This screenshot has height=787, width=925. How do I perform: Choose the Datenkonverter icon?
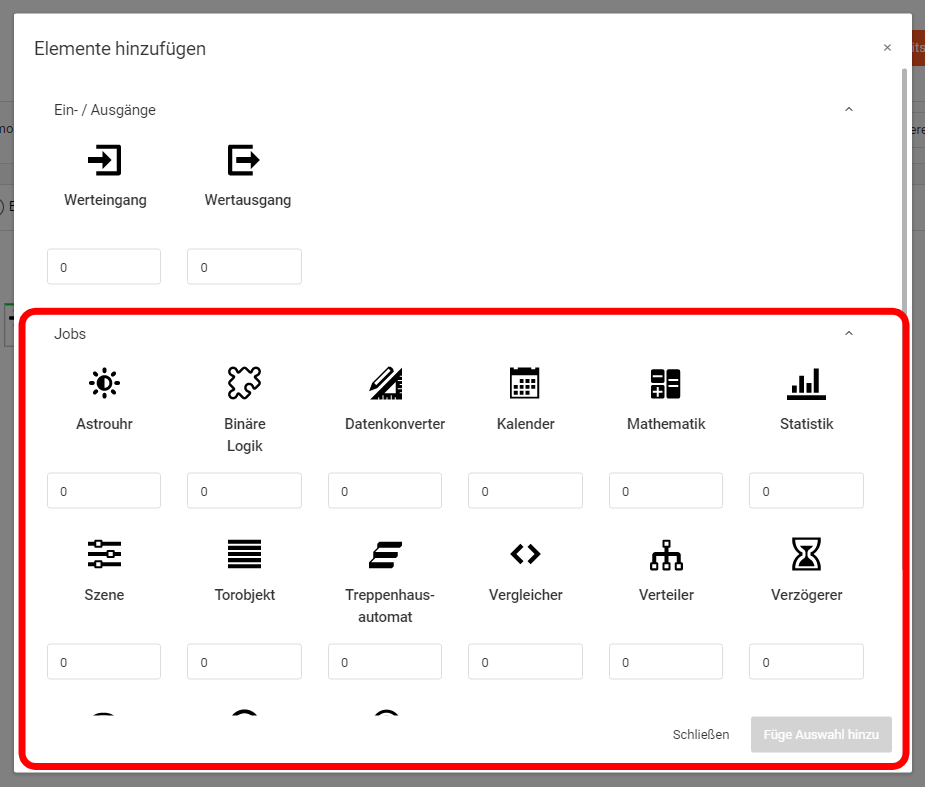(x=385, y=382)
